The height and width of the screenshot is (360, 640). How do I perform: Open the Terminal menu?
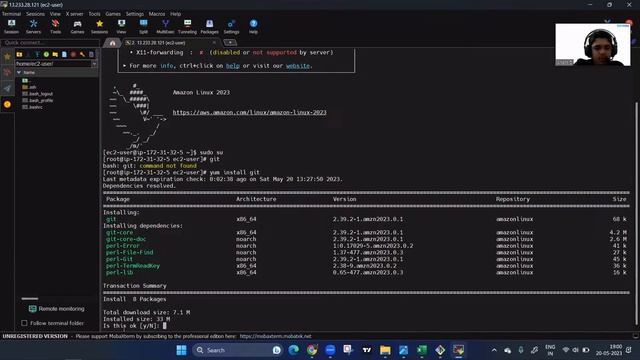[x=11, y=14]
